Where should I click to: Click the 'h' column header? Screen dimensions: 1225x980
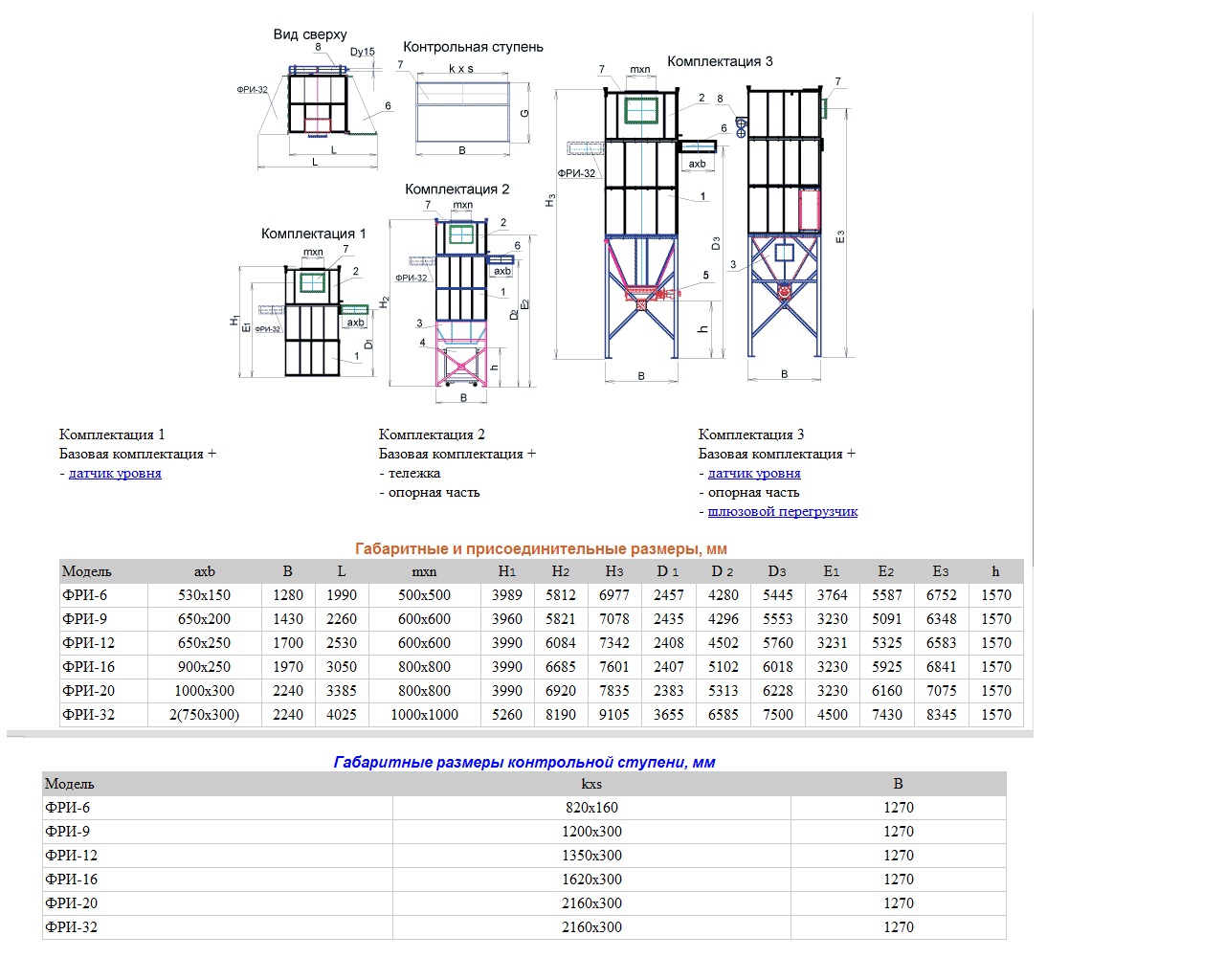point(996,571)
